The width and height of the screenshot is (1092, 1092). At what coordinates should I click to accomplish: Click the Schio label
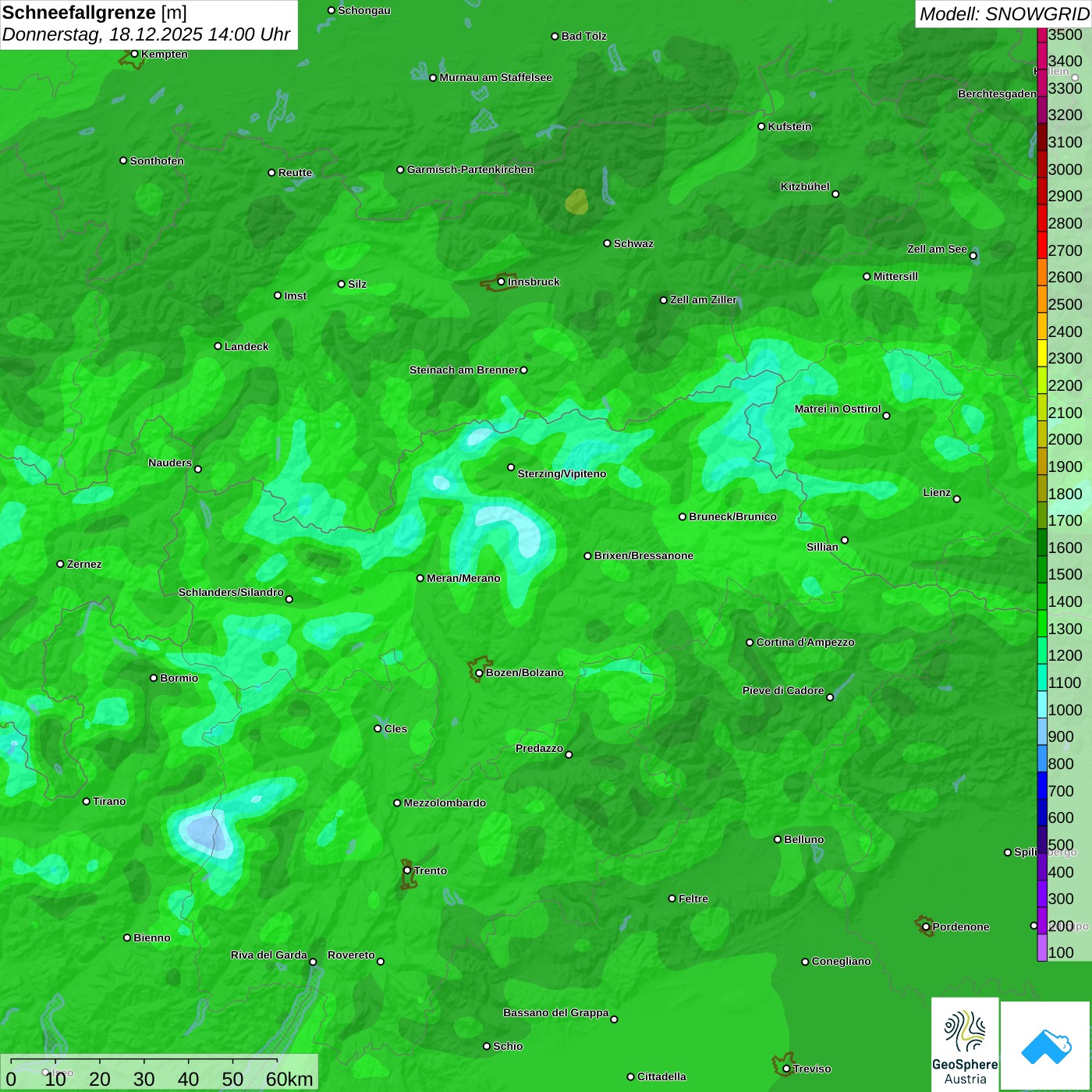[508, 1046]
